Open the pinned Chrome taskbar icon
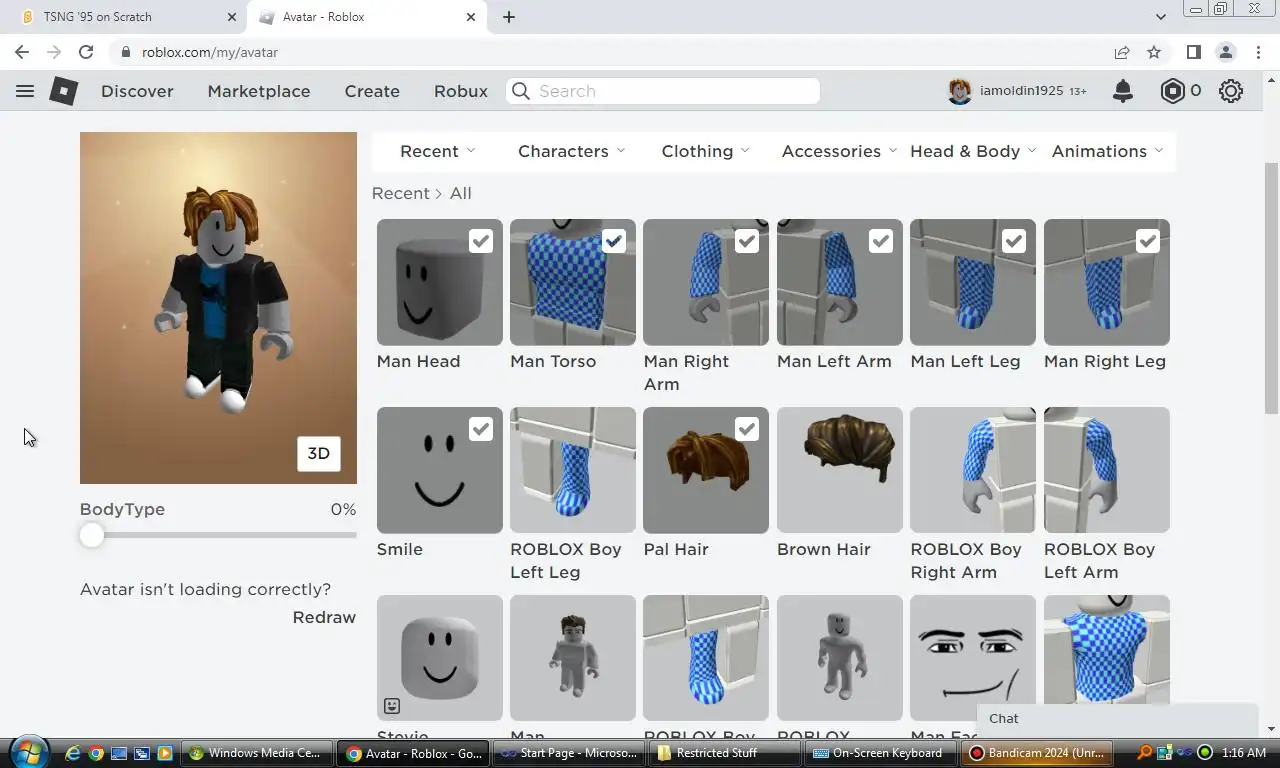Screen dimensions: 1280x768 coord(96,753)
